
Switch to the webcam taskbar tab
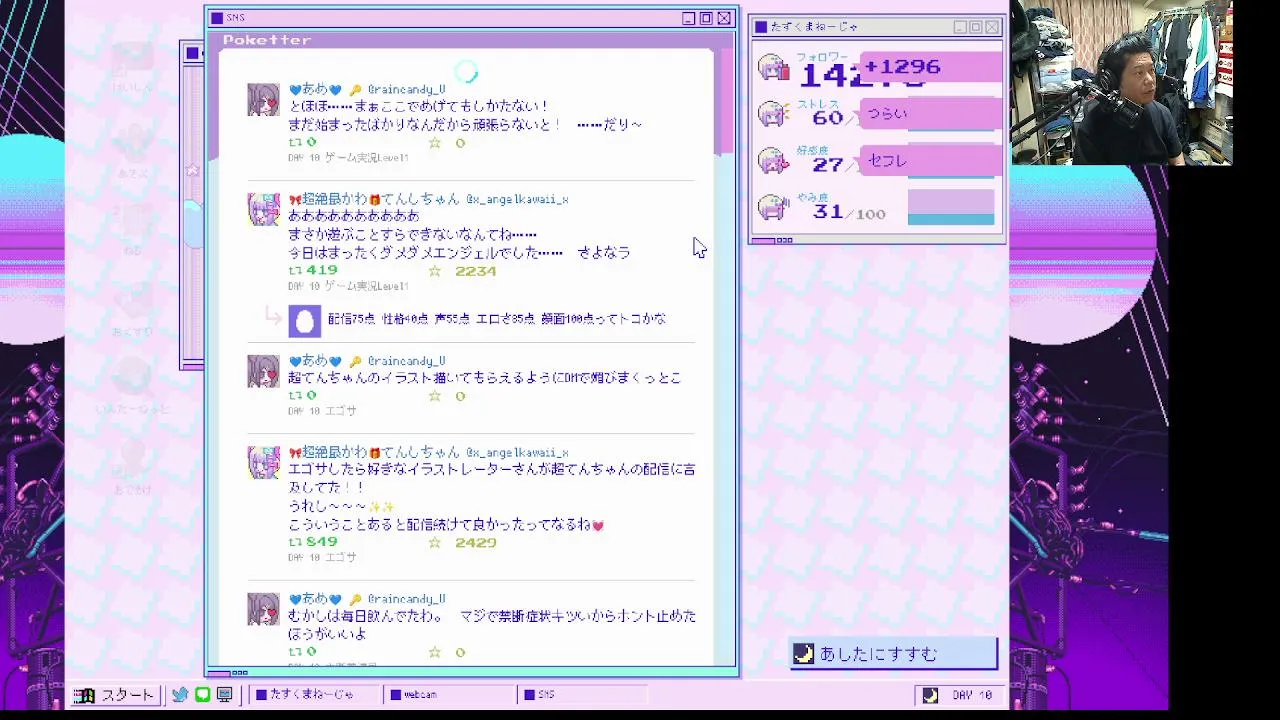point(449,695)
